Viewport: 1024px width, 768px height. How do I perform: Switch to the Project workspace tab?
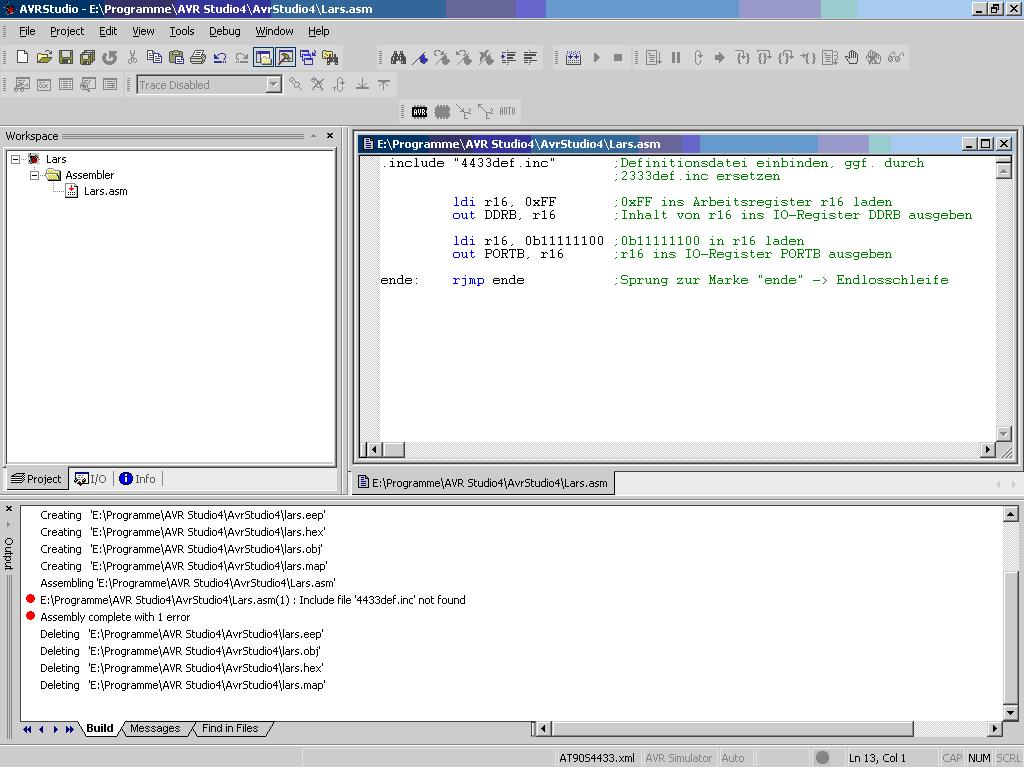point(37,479)
